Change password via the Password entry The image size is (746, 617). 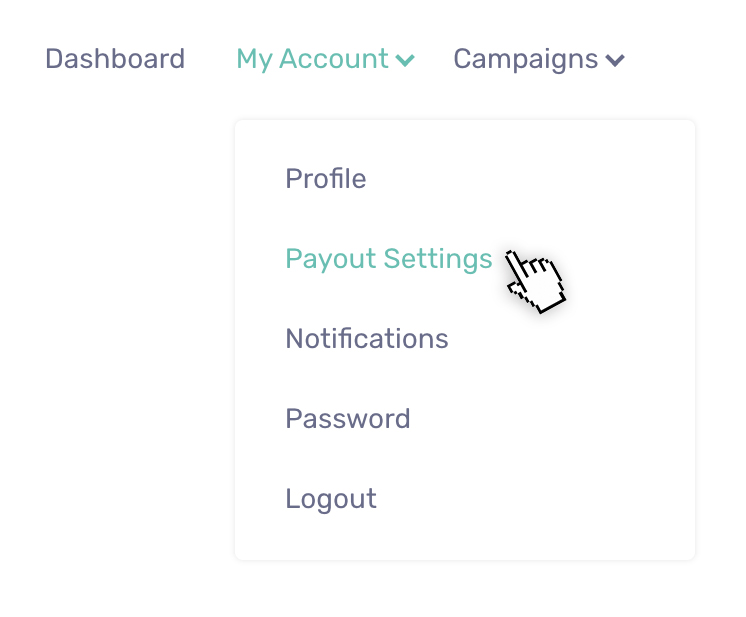point(348,419)
